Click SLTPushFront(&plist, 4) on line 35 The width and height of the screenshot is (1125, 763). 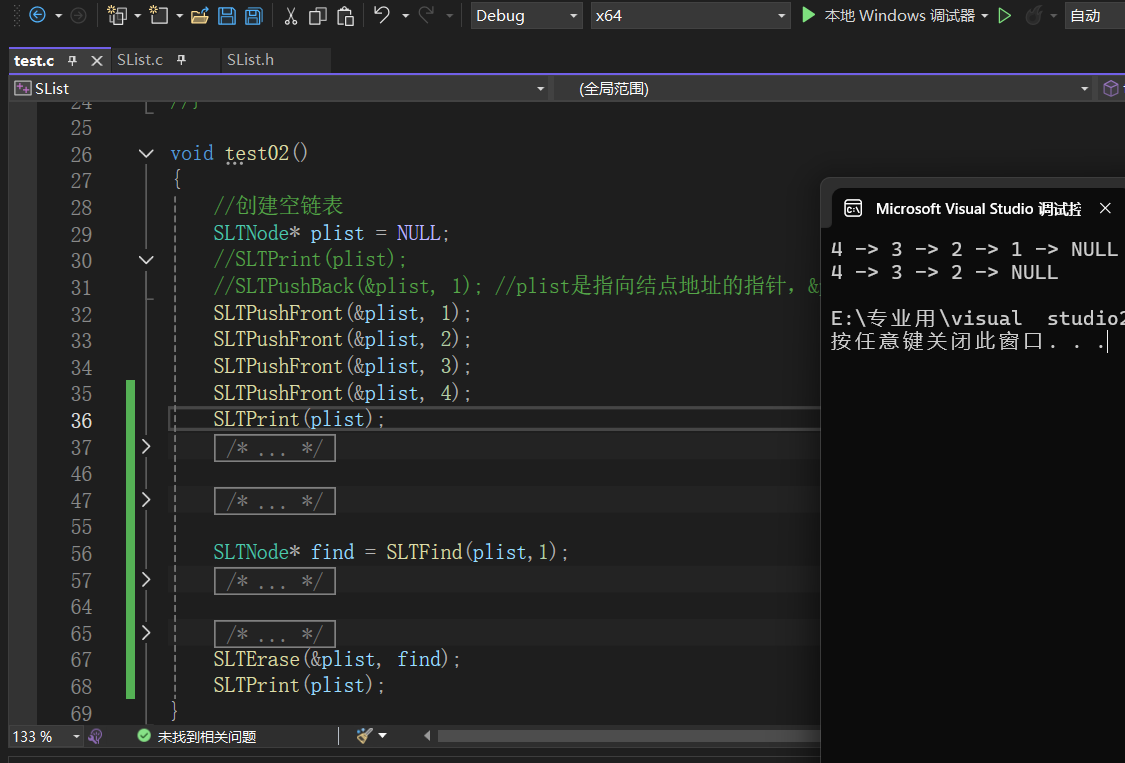coord(342,393)
